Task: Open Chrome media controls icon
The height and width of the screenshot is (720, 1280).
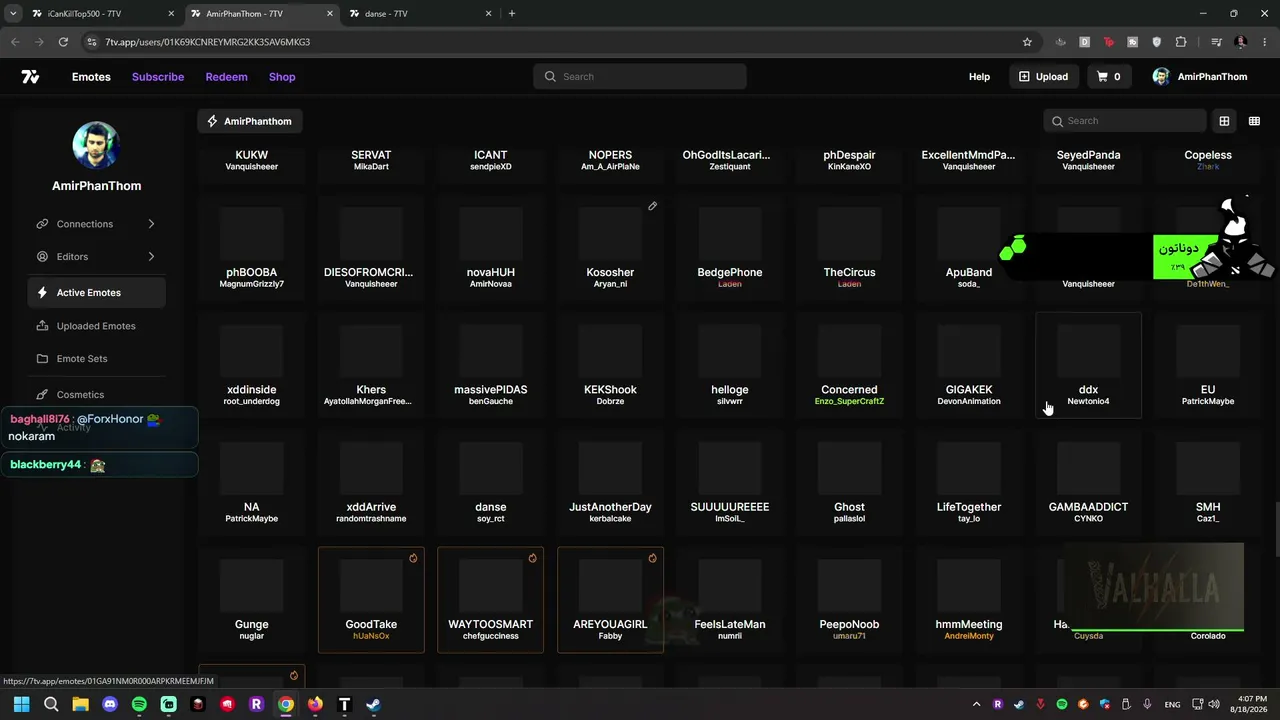Action: [x=1216, y=42]
